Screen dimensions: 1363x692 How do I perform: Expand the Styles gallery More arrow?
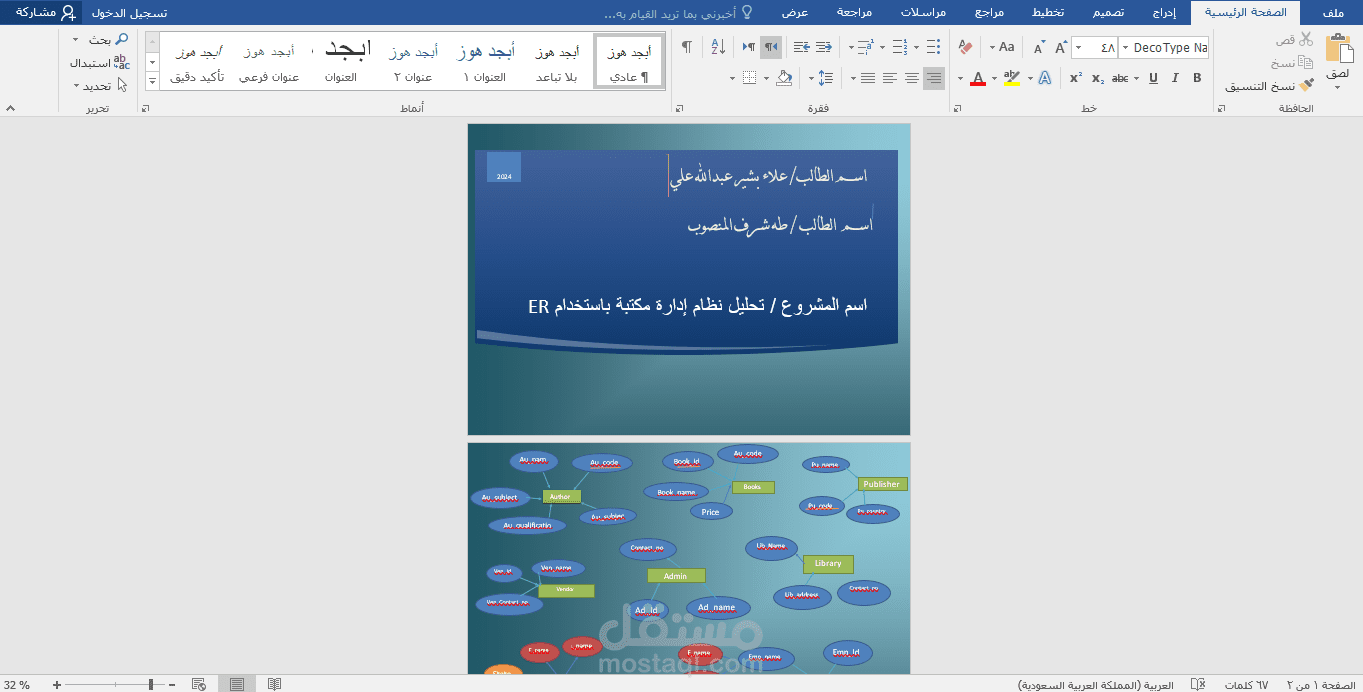point(153,81)
